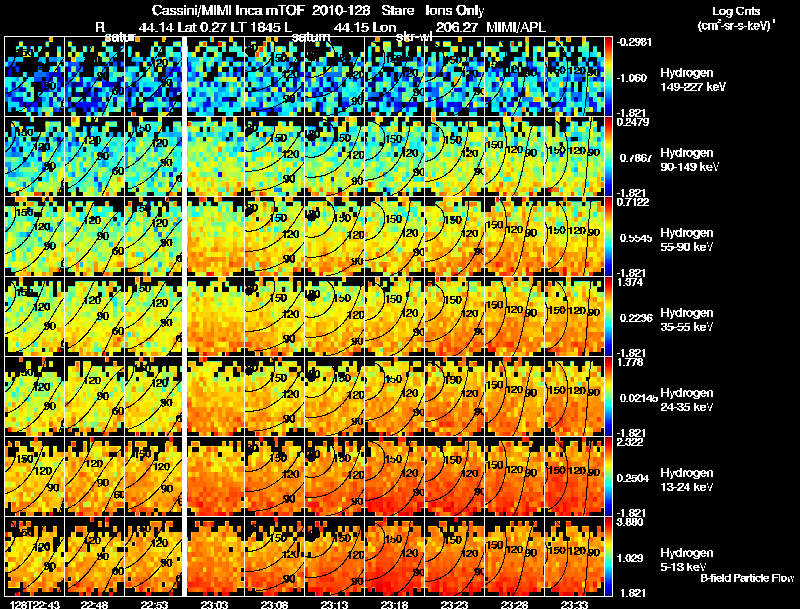Click the Hydrogen 24-35 keV label
The width and height of the screenshot is (800, 609).
(687, 399)
